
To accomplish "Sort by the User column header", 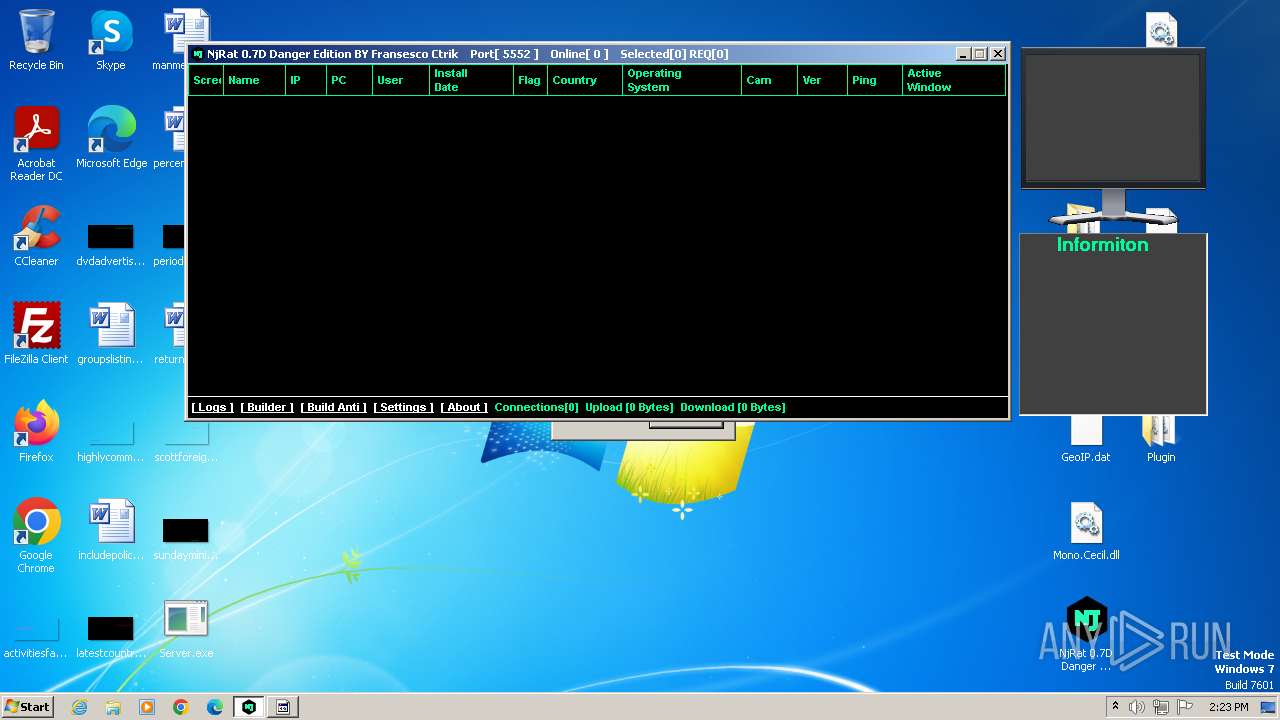I will tap(401, 80).
